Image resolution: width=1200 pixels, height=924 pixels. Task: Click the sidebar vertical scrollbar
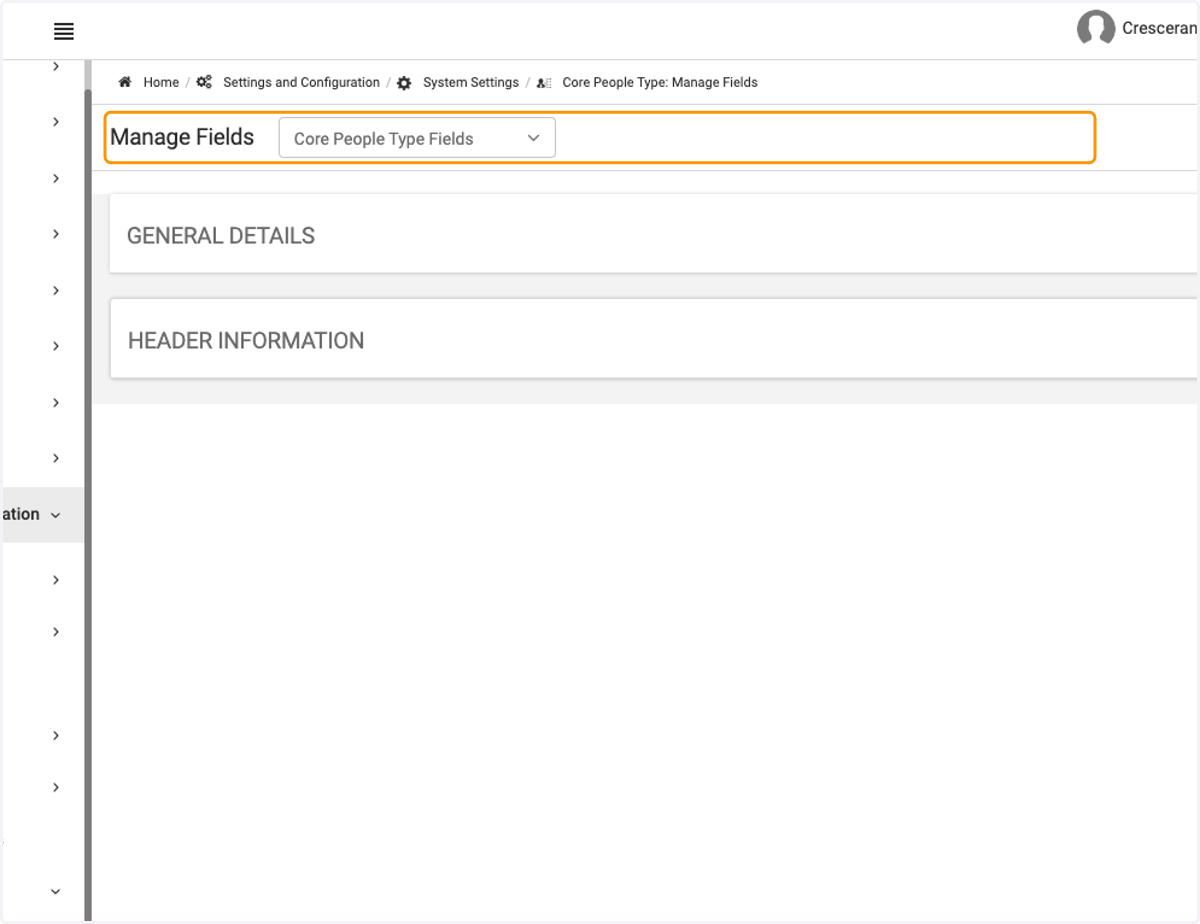click(x=88, y=505)
